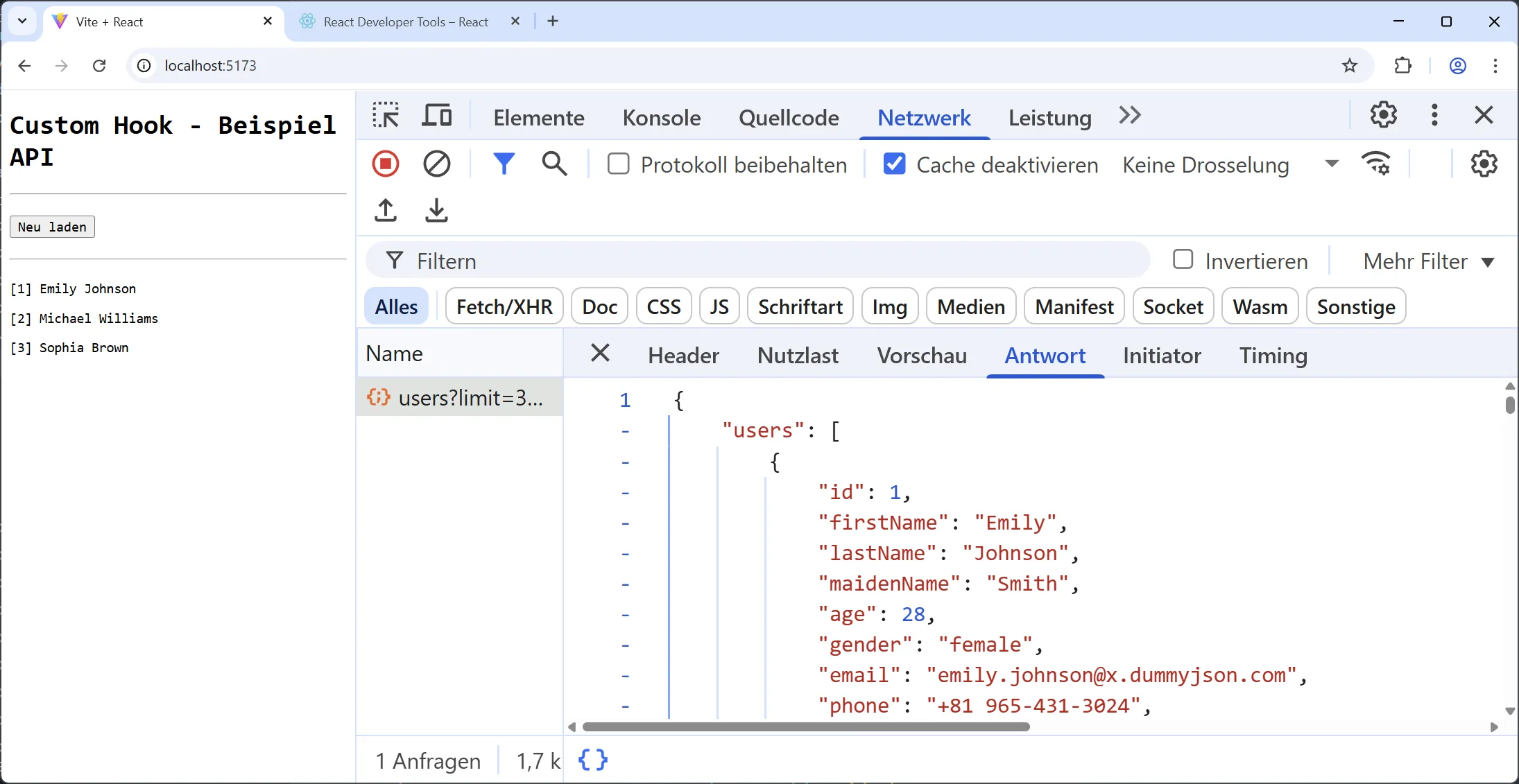Filter by Medien requests
Image resolution: width=1519 pixels, height=784 pixels.
pyautogui.click(x=971, y=306)
